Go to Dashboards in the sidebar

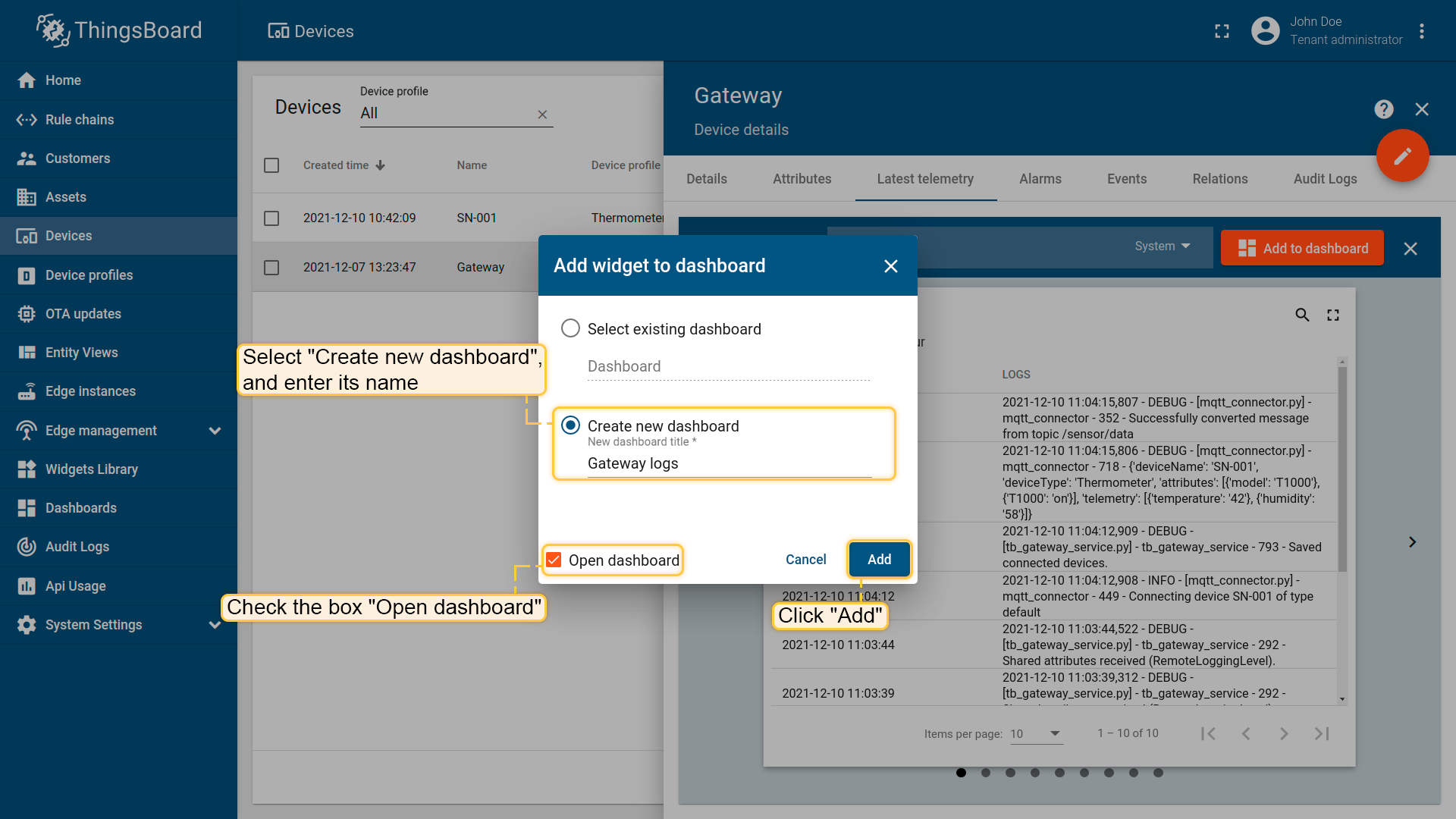(118, 508)
